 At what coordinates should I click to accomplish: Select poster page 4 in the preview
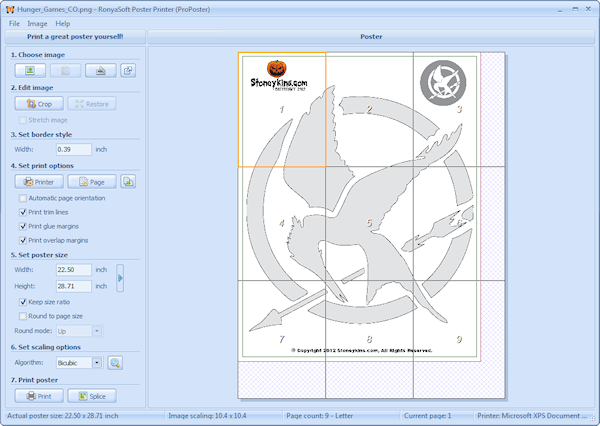coord(282,224)
